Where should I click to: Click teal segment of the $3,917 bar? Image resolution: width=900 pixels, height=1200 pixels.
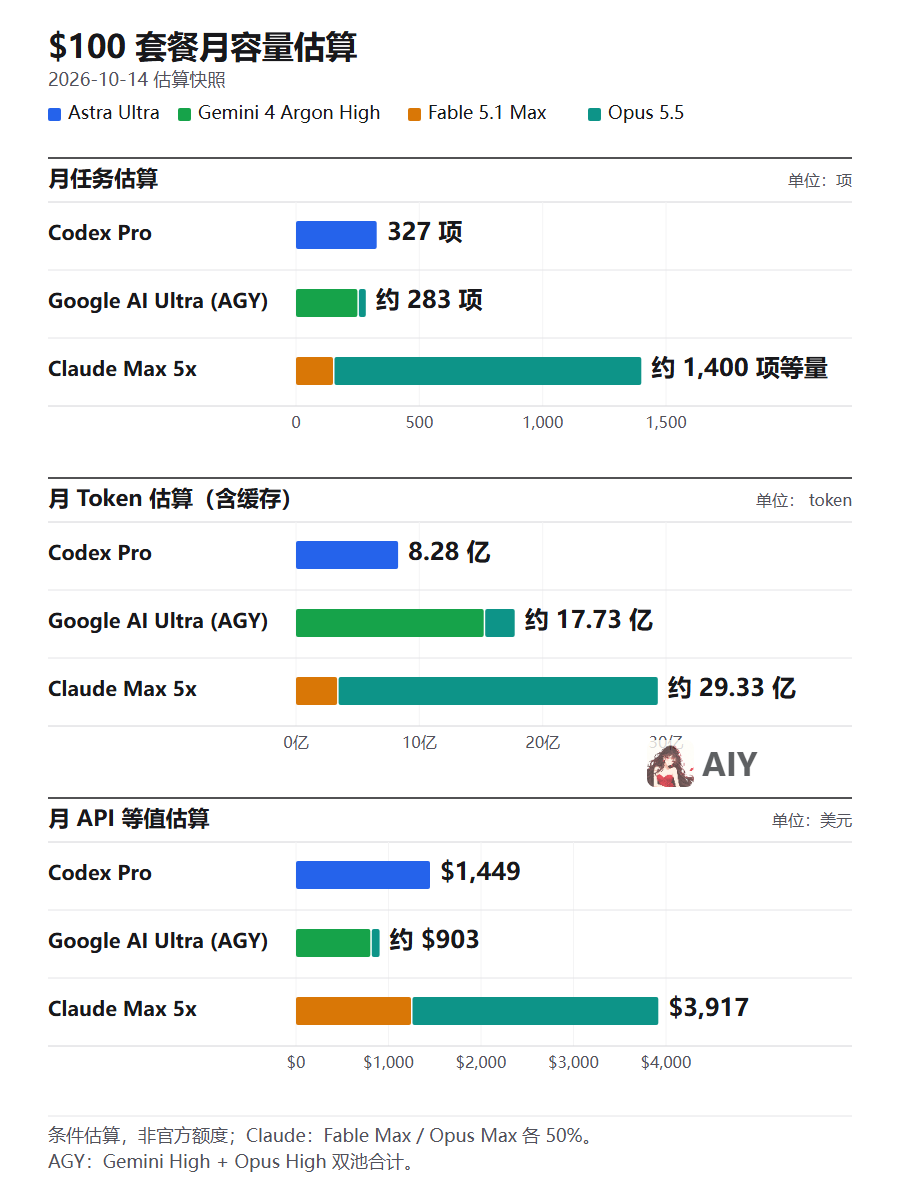pos(535,1011)
